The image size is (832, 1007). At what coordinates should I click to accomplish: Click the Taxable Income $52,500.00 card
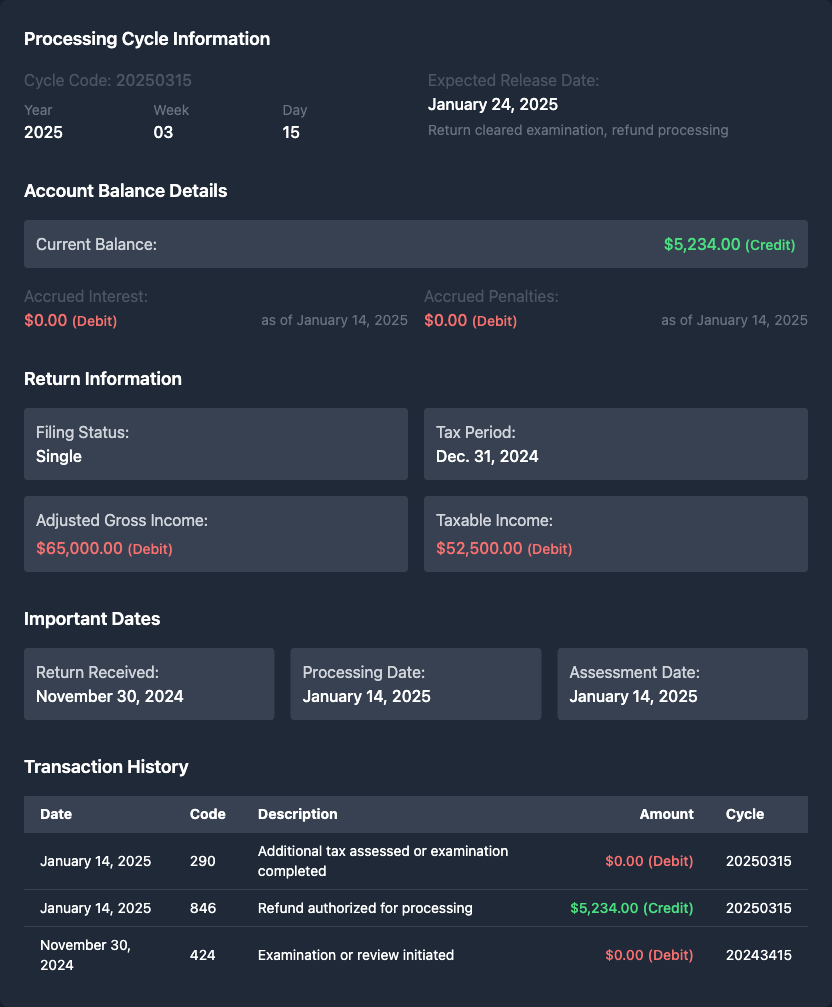615,534
